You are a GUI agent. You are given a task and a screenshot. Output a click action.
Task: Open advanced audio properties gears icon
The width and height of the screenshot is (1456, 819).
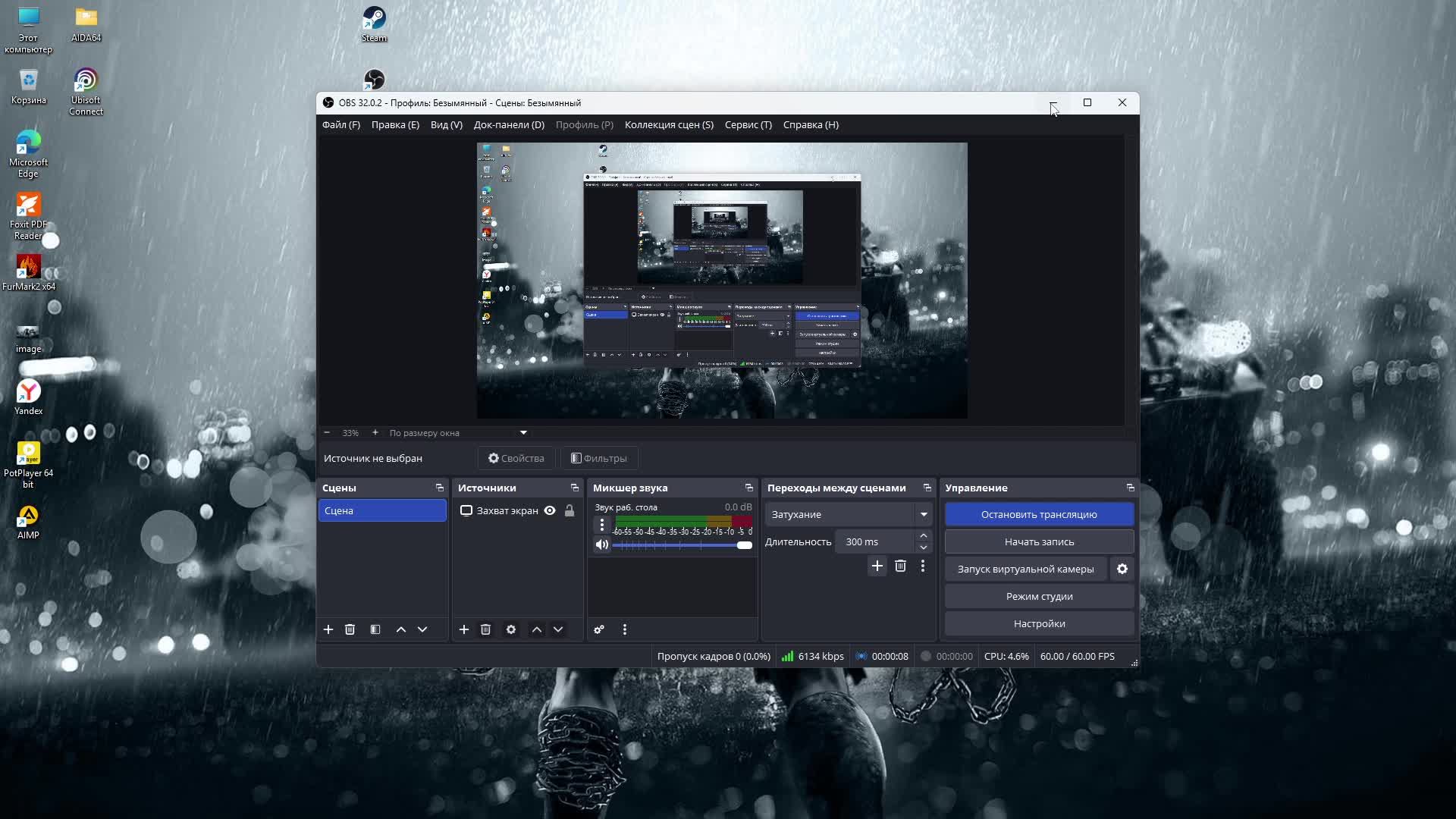pos(599,629)
